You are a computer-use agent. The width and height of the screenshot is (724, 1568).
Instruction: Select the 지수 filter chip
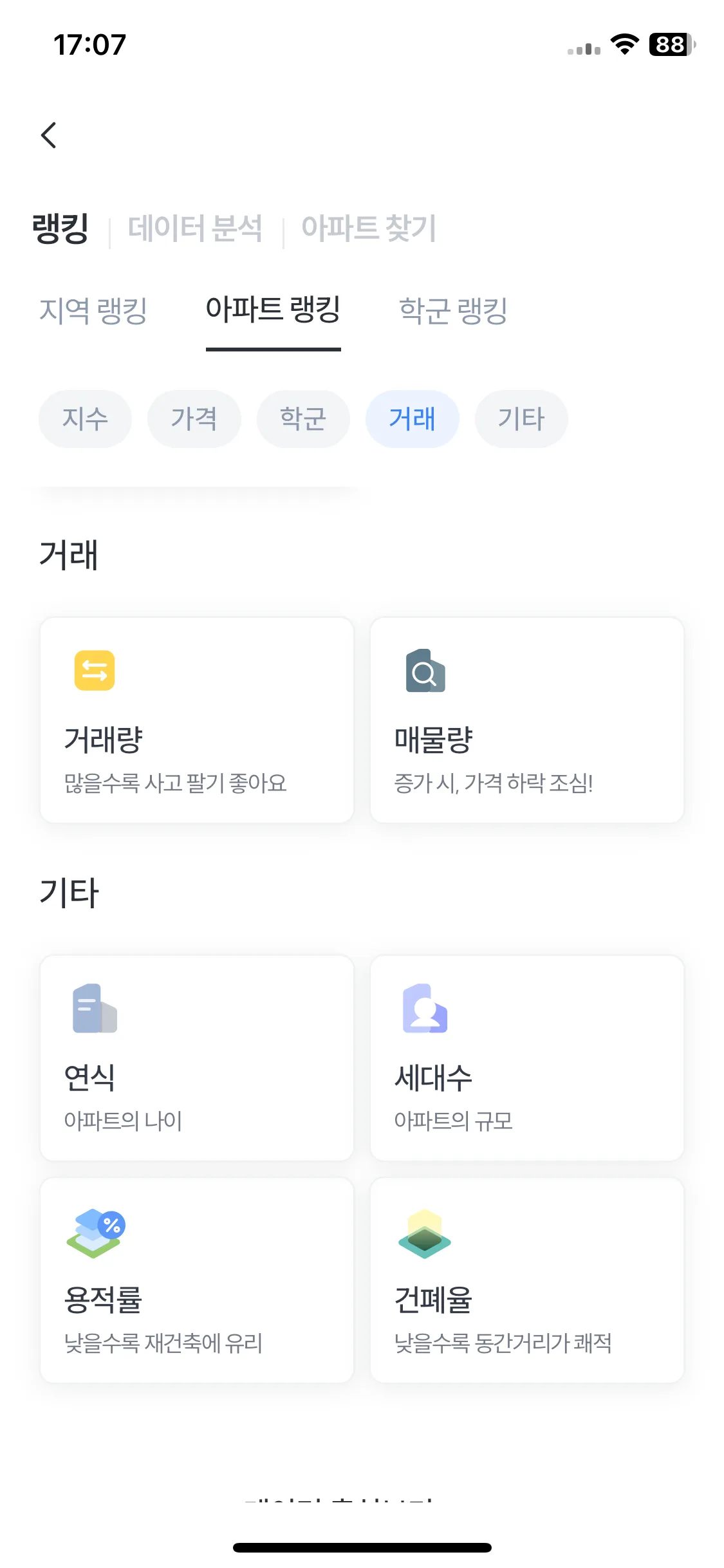(85, 419)
